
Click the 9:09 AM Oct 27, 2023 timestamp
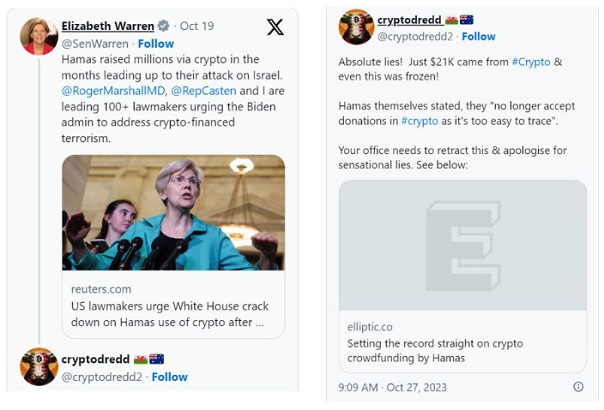click(392, 387)
